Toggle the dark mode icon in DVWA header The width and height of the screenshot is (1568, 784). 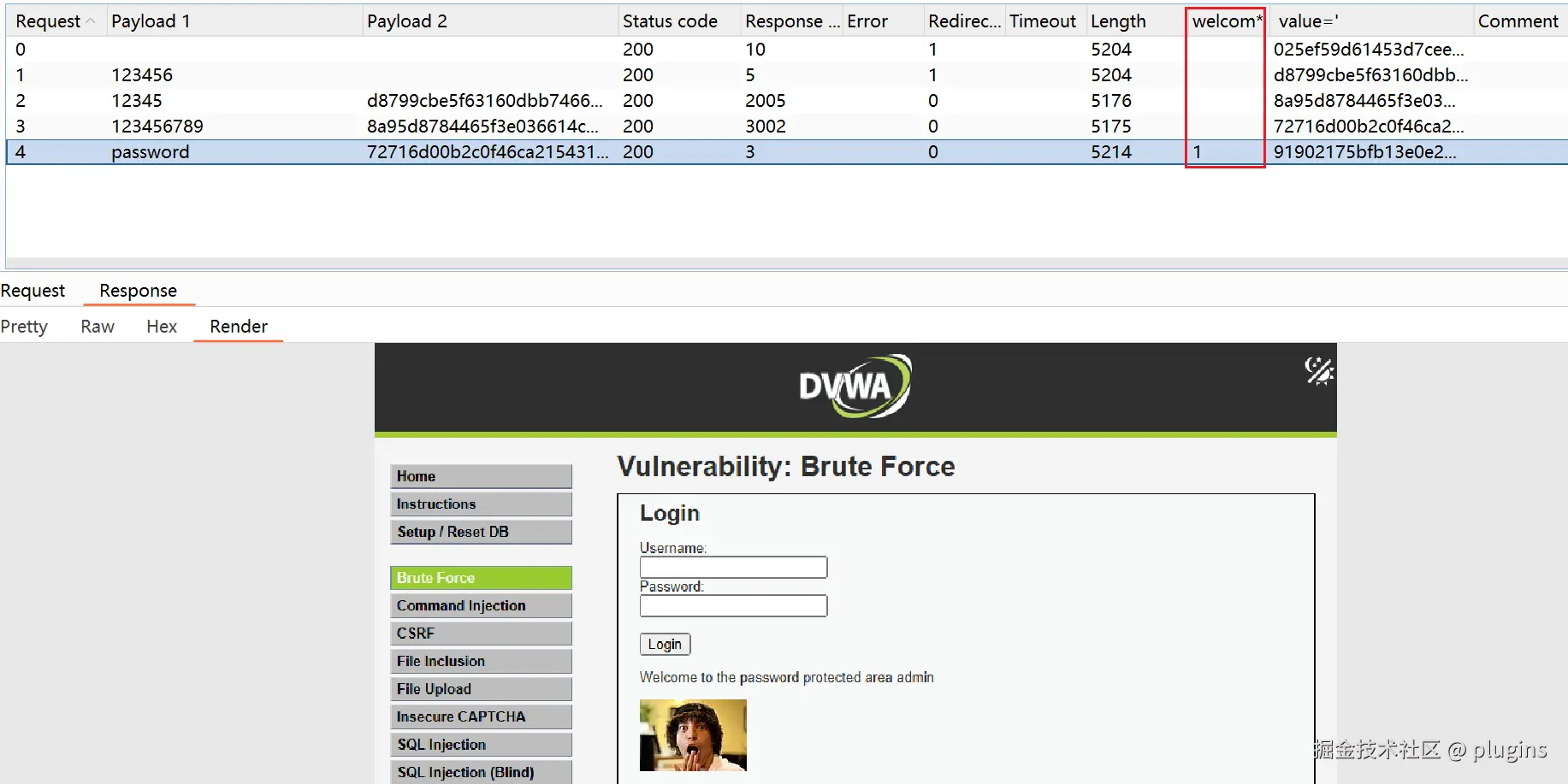(1318, 371)
